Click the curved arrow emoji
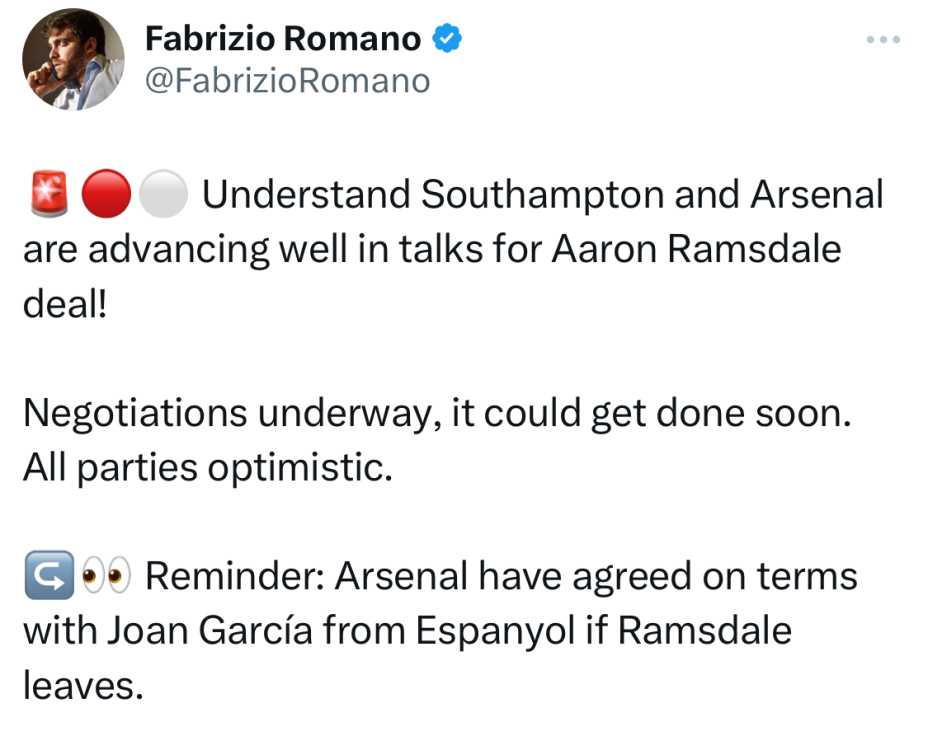The width and height of the screenshot is (928, 750). click(46, 576)
